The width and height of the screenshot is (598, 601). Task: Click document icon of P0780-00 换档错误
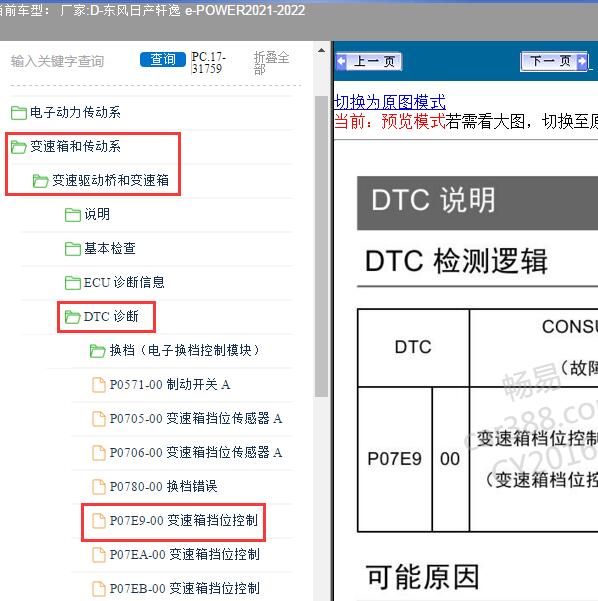point(99,487)
